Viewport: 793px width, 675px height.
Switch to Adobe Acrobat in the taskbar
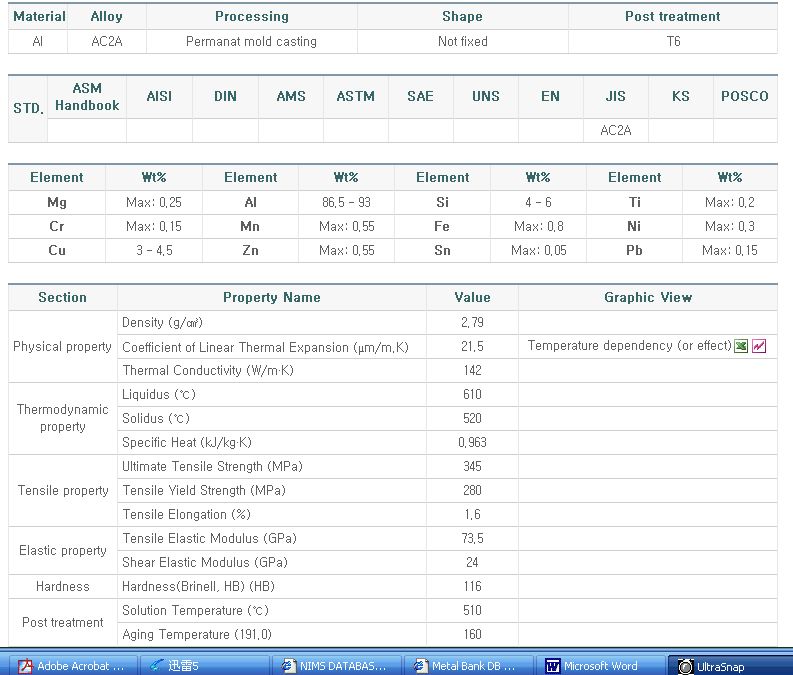[x=72, y=665]
